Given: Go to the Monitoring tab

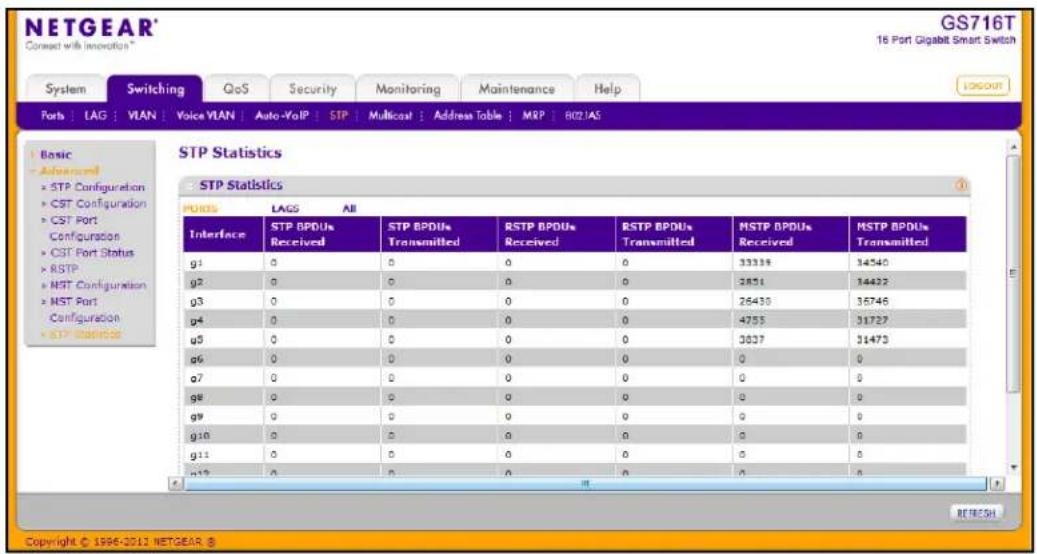Looking at the screenshot, I should pyautogui.click(x=407, y=89).
